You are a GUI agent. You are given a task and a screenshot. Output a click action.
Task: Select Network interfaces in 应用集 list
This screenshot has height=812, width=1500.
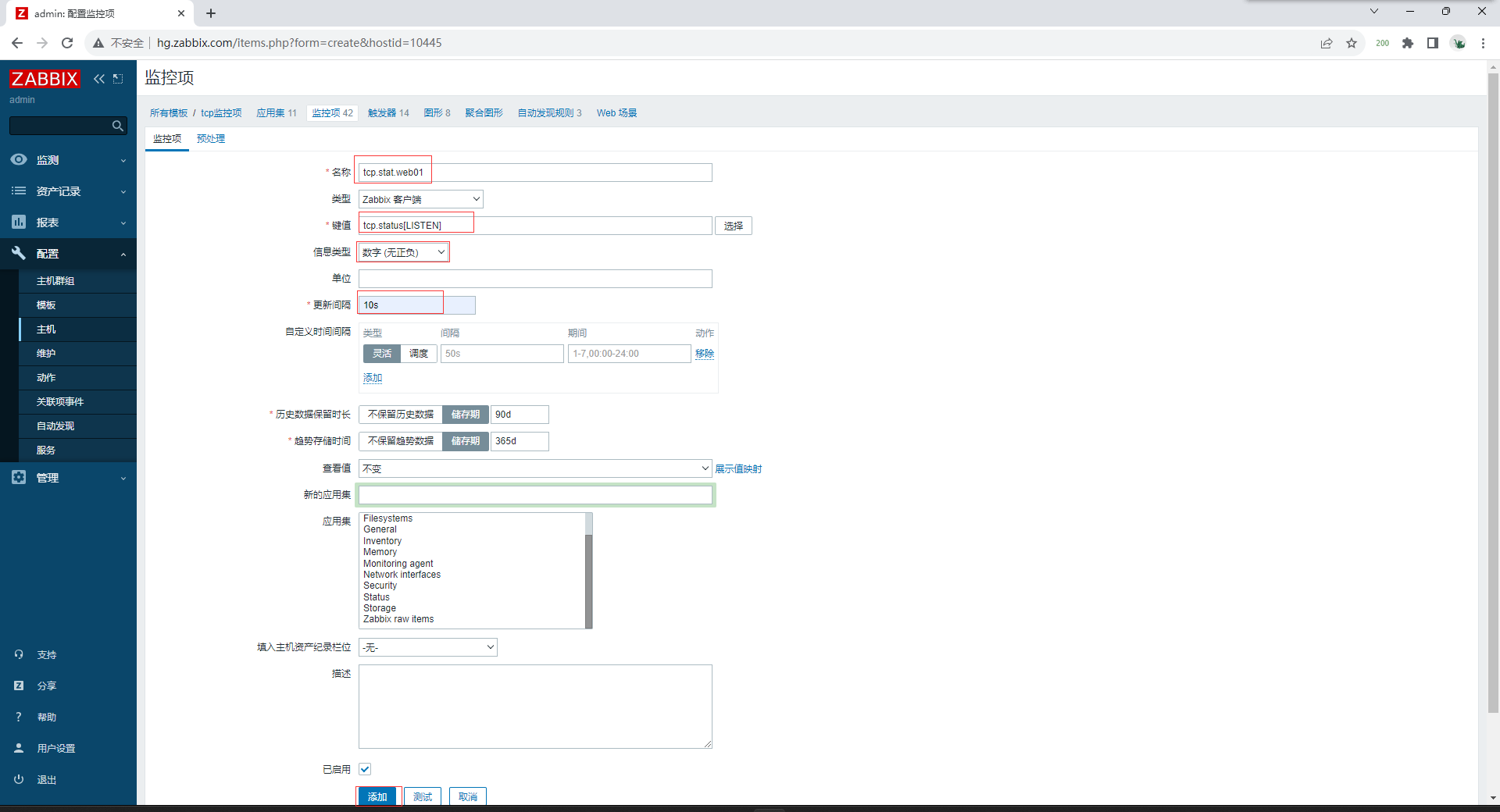402,575
